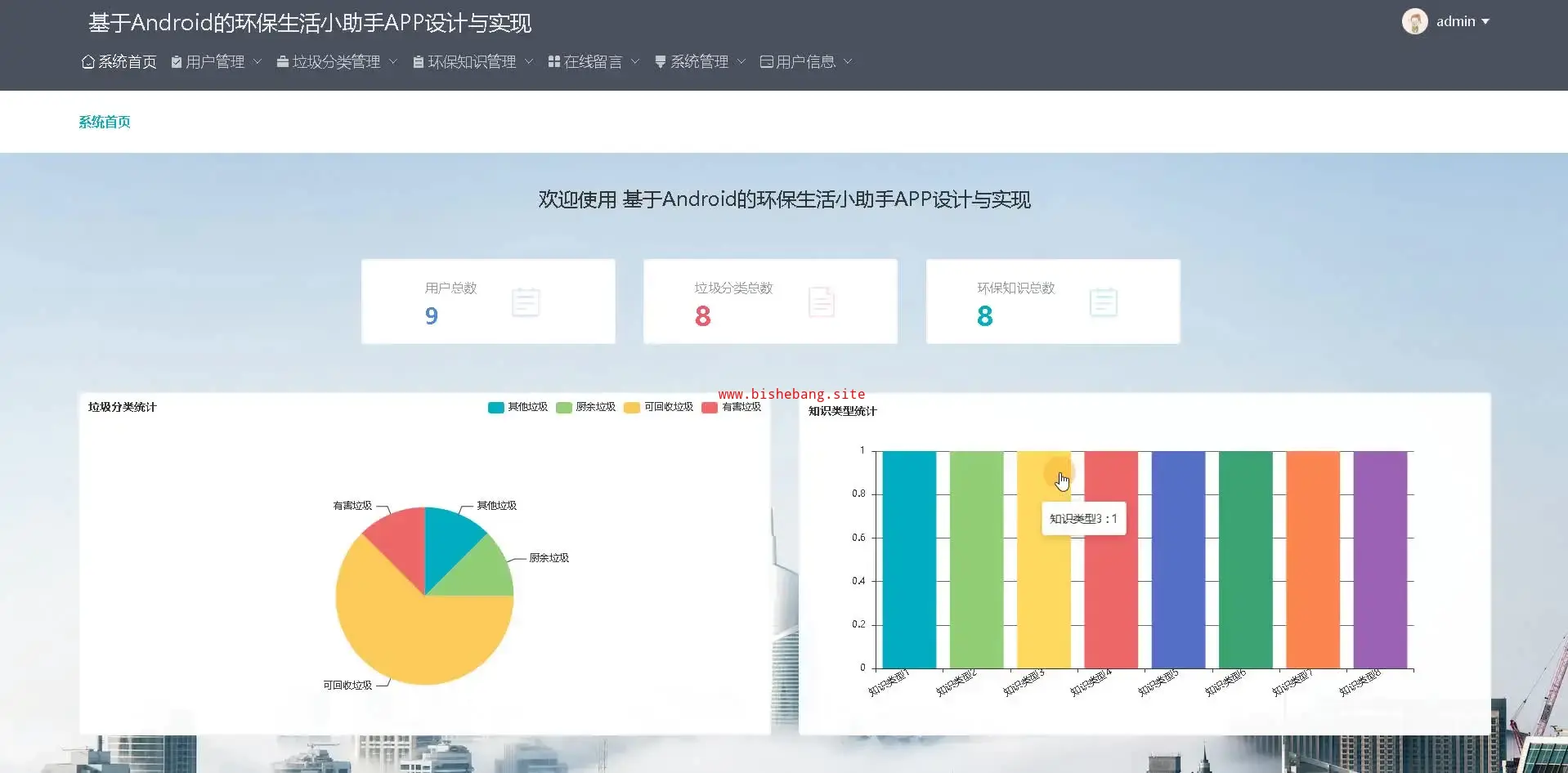Click the document icon in 垃圾分类总数 card

(821, 302)
